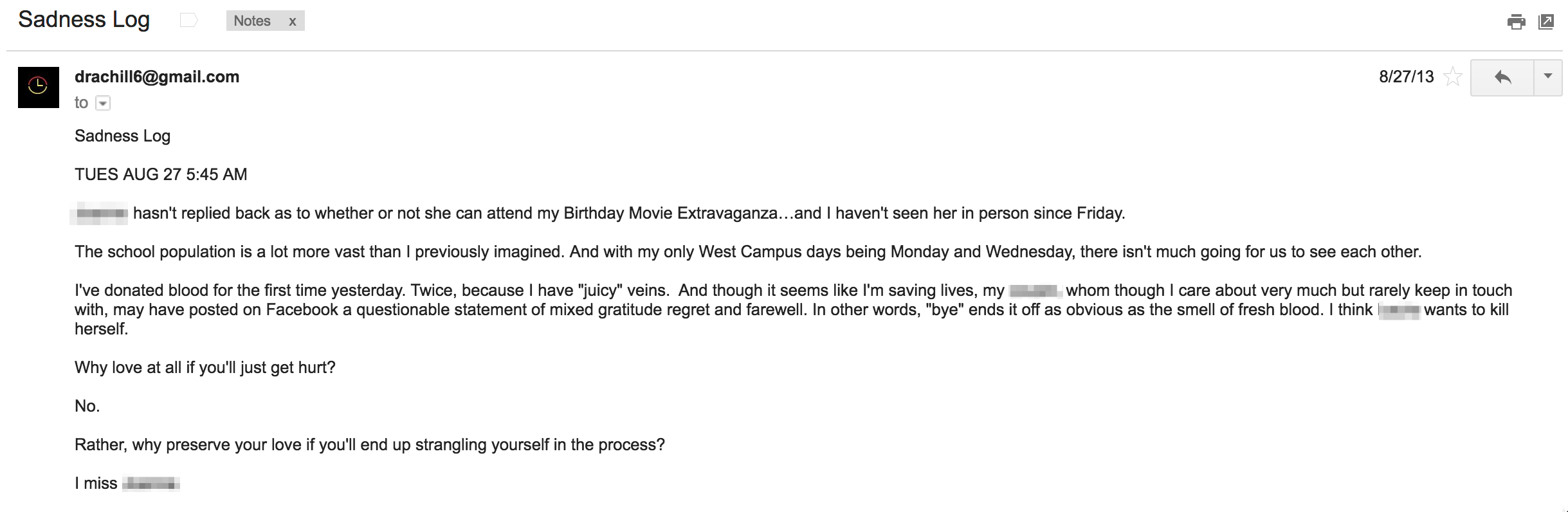The height and width of the screenshot is (512, 1568).
Task: Click the word "to" in the header
Action: tap(81, 103)
